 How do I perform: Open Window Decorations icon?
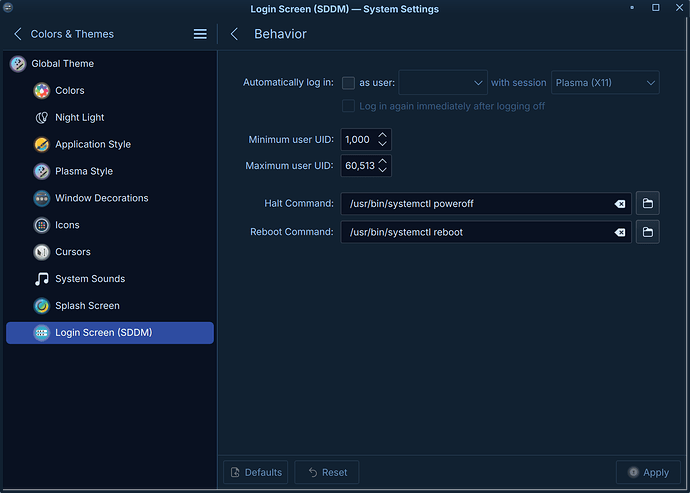pyautogui.click(x=41, y=198)
